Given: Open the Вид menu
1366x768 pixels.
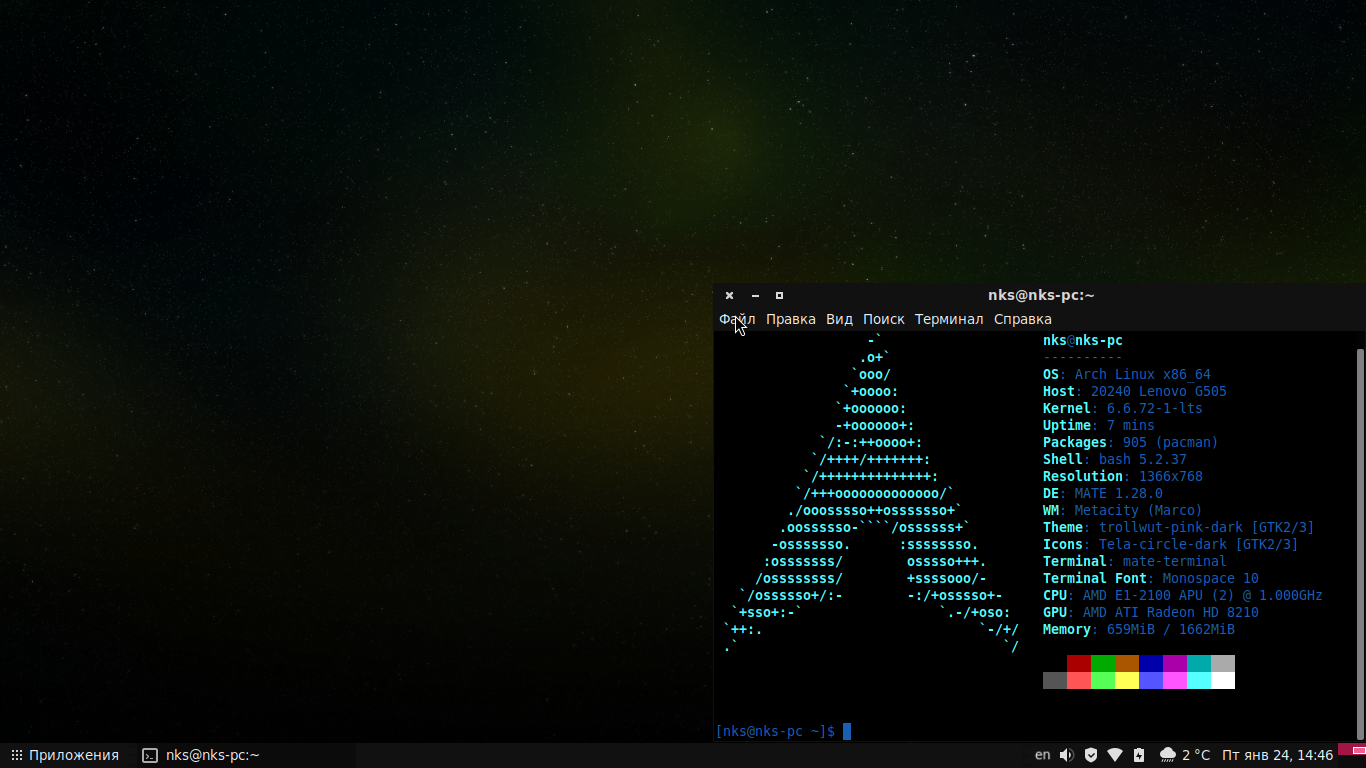Looking at the screenshot, I should [x=839, y=319].
